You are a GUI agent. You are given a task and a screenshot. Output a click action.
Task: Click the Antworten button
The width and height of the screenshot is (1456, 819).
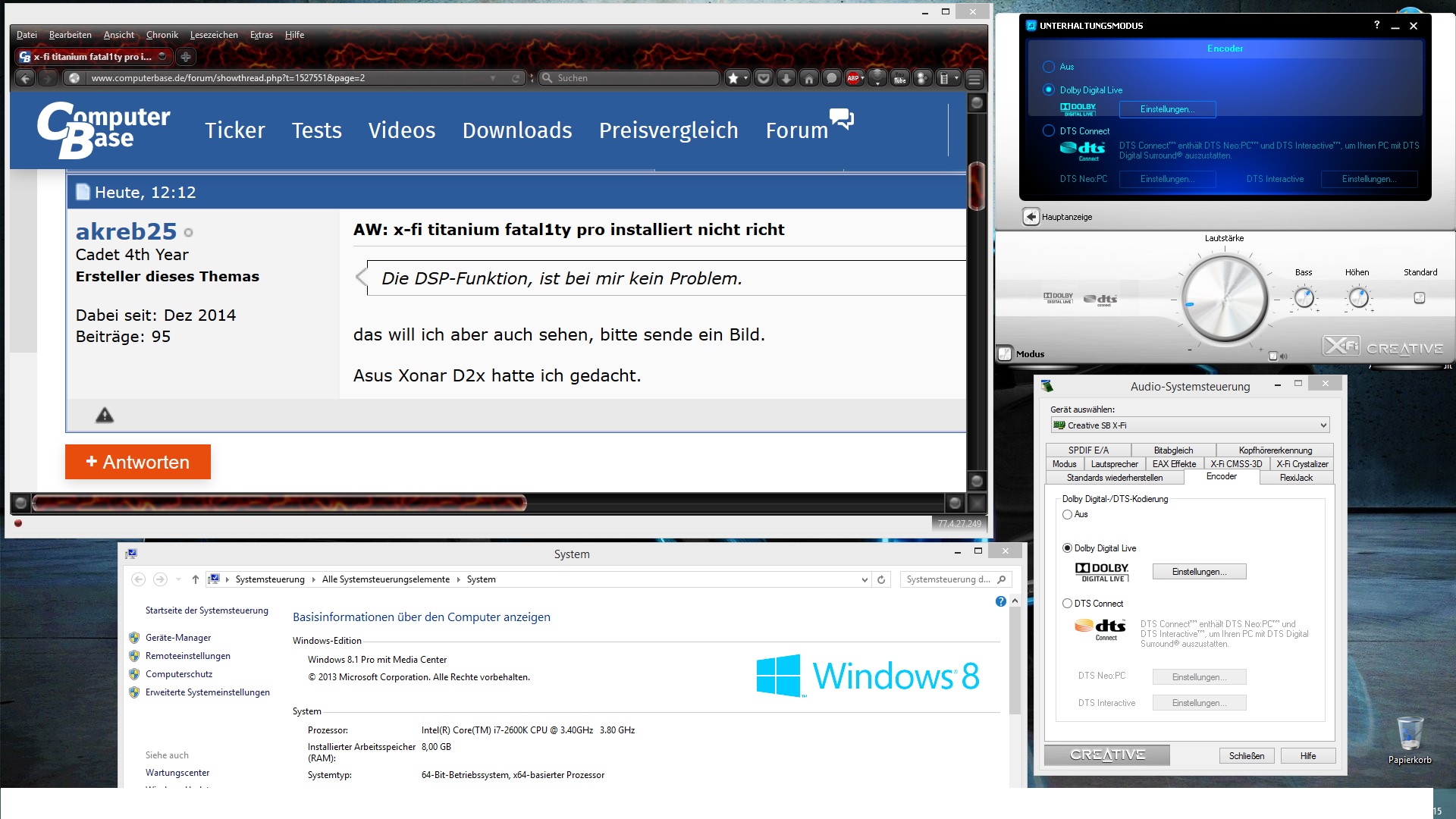pyautogui.click(x=138, y=462)
